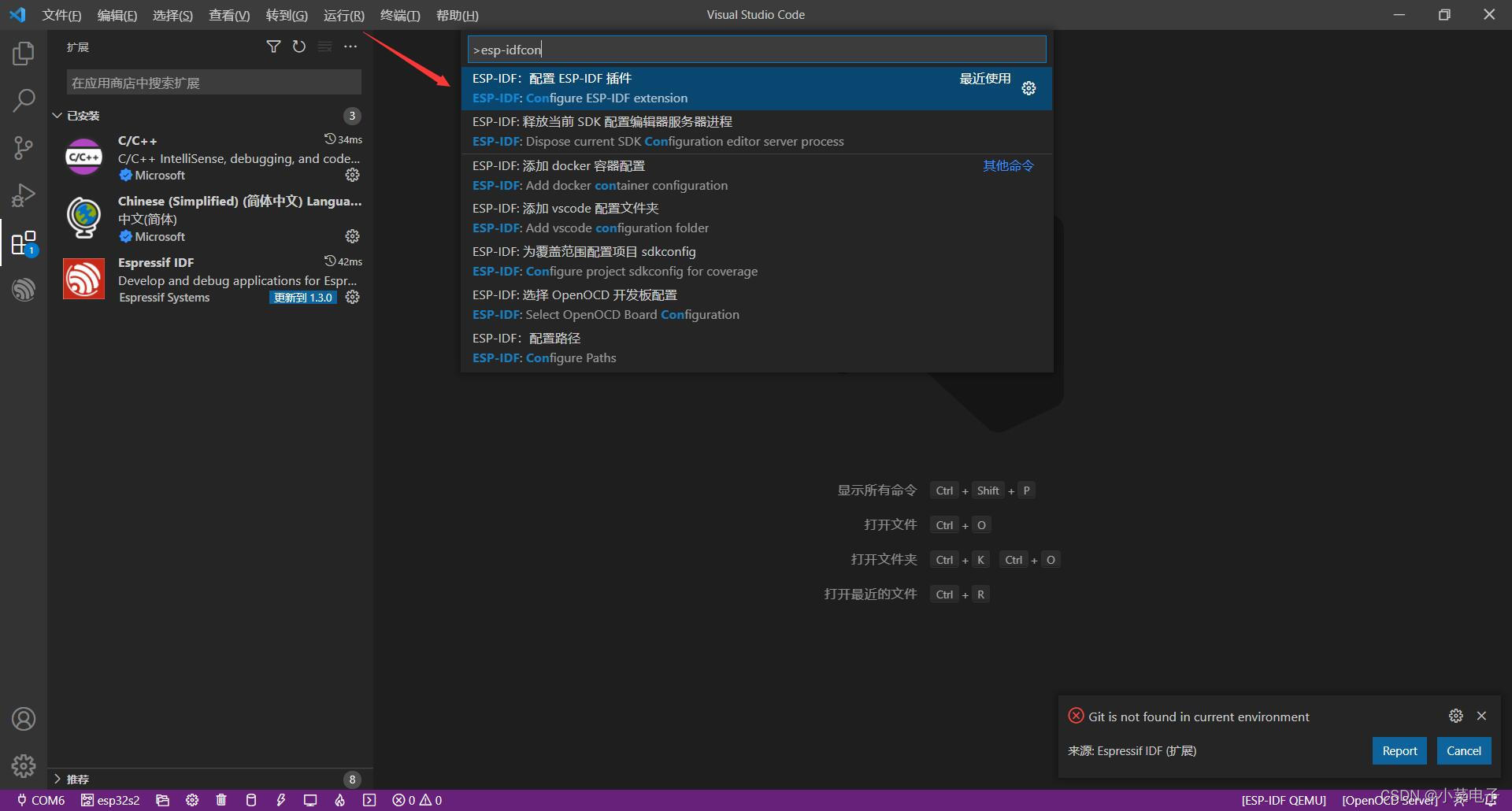The image size is (1512, 811).
Task: Filter extensions with the funnel icon
Action: [273, 47]
